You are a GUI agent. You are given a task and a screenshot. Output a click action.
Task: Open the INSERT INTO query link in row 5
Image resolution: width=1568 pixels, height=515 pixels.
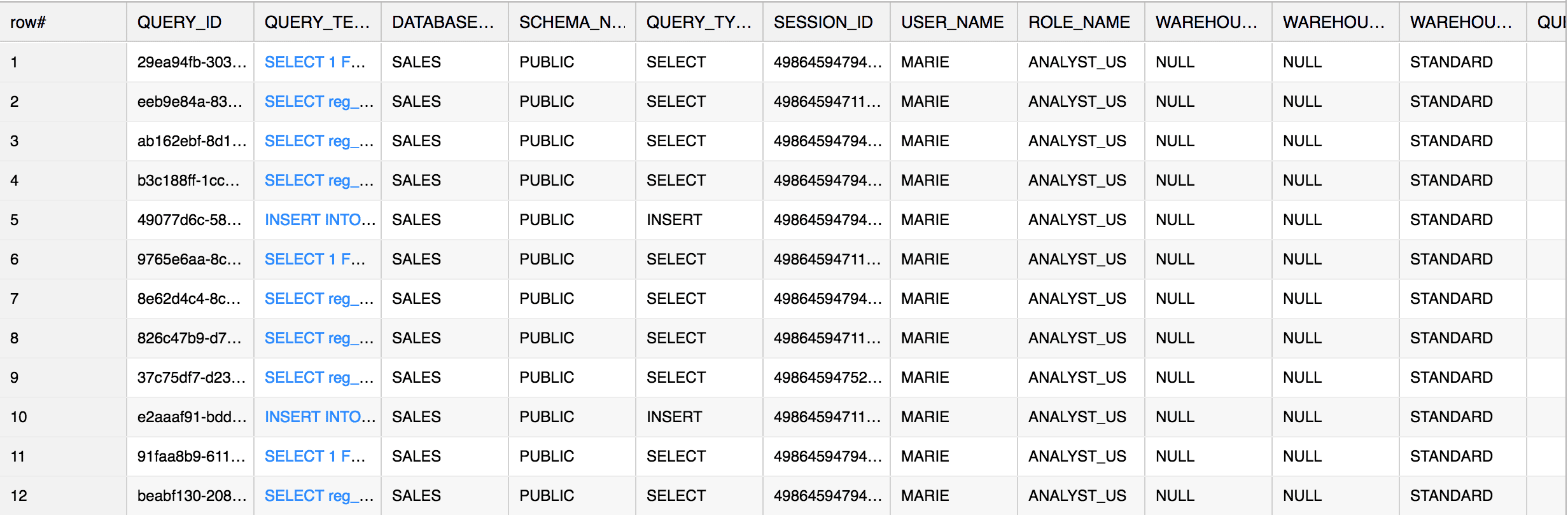click(x=317, y=219)
